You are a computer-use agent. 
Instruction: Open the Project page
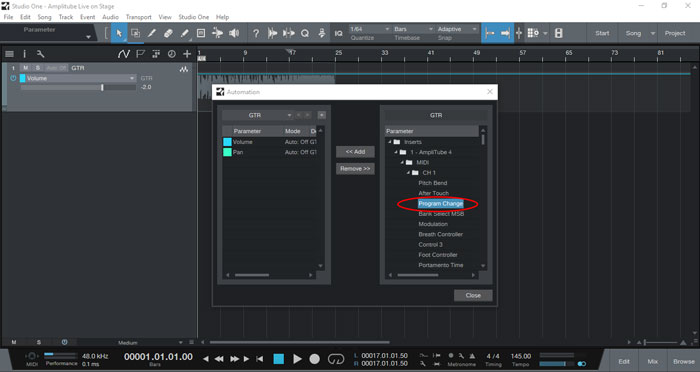[675, 33]
